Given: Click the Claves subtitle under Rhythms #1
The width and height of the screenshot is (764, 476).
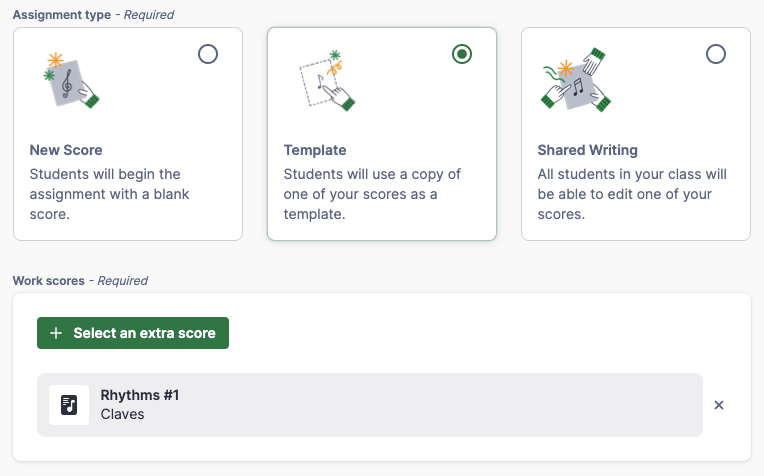Looking at the screenshot, I should coord(123,414).
